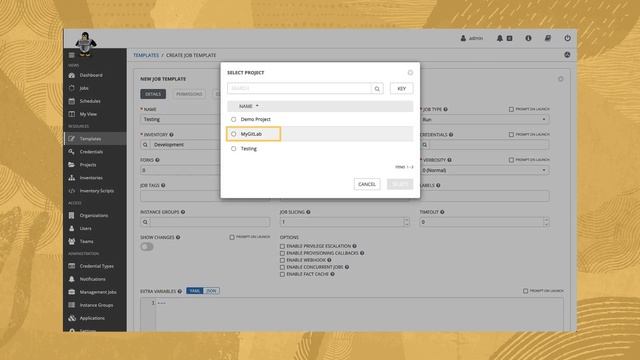Select the Testing project radio button

pos(233,149)
